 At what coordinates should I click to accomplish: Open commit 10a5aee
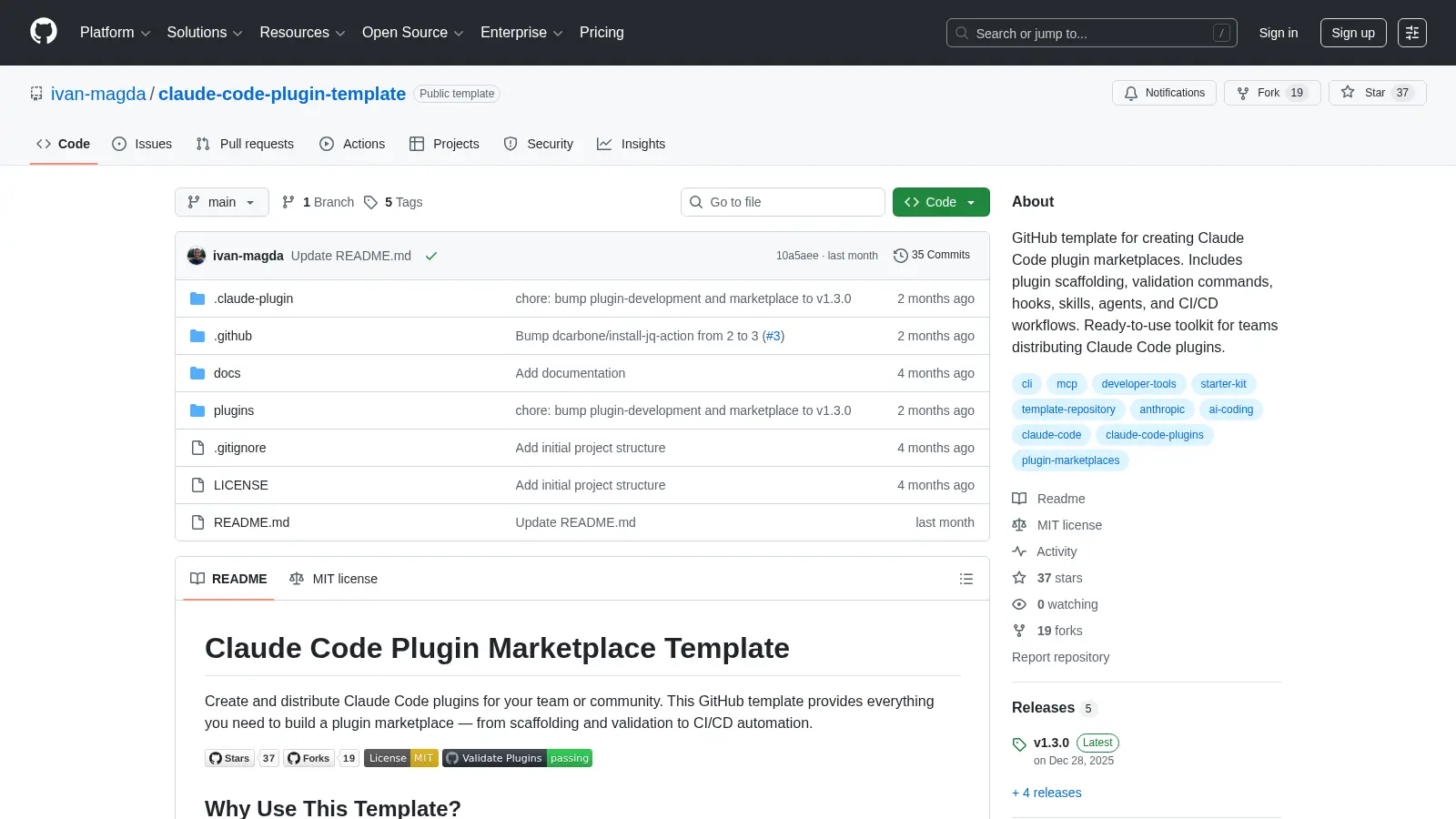[x=797, y=256]
